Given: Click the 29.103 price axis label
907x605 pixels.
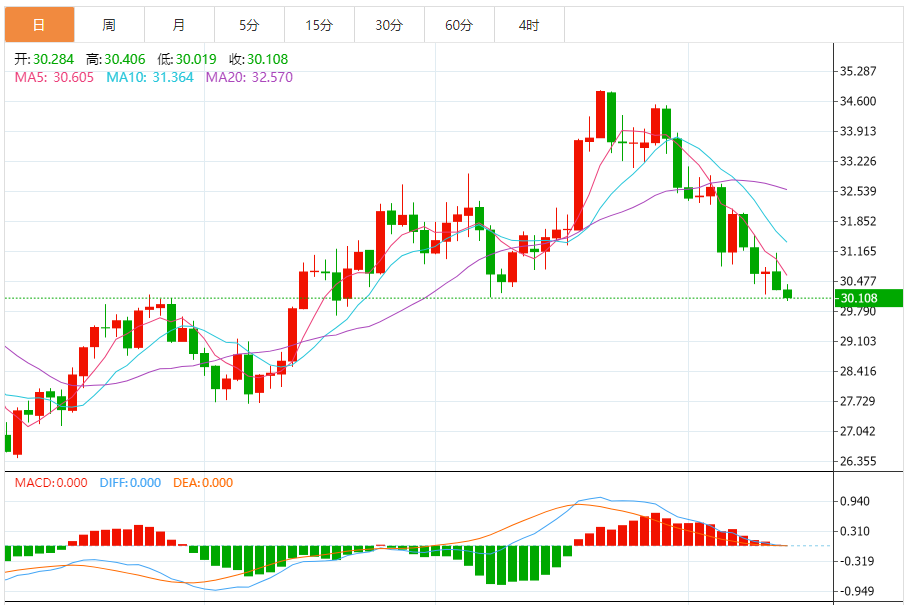Looking at the screenshot, I should point(858,341).
